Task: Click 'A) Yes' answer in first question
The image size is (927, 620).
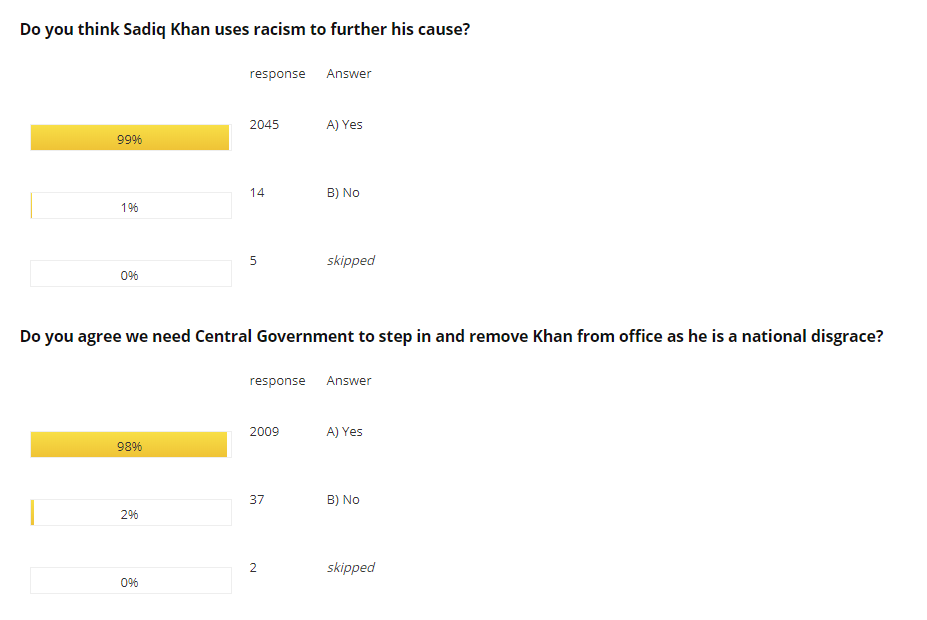Action: pyautogui.click(x=345, y=125)
